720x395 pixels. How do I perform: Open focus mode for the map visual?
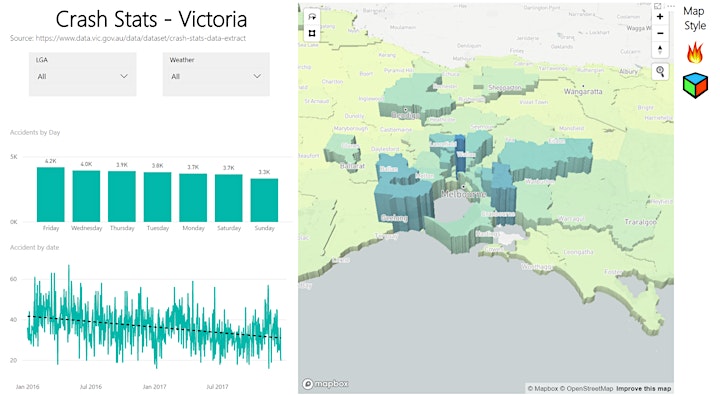click(x=658, y=6)
